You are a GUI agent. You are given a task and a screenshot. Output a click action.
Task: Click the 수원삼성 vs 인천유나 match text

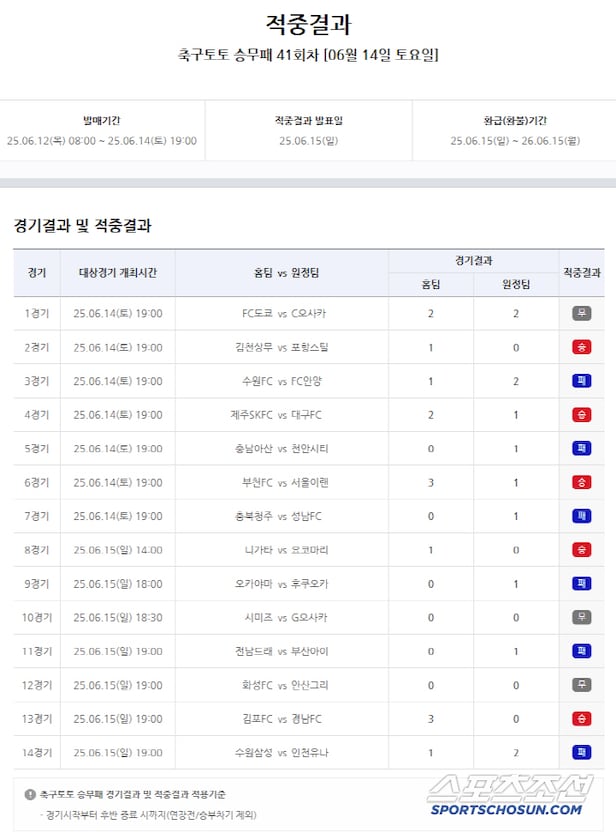pos(285,752)
